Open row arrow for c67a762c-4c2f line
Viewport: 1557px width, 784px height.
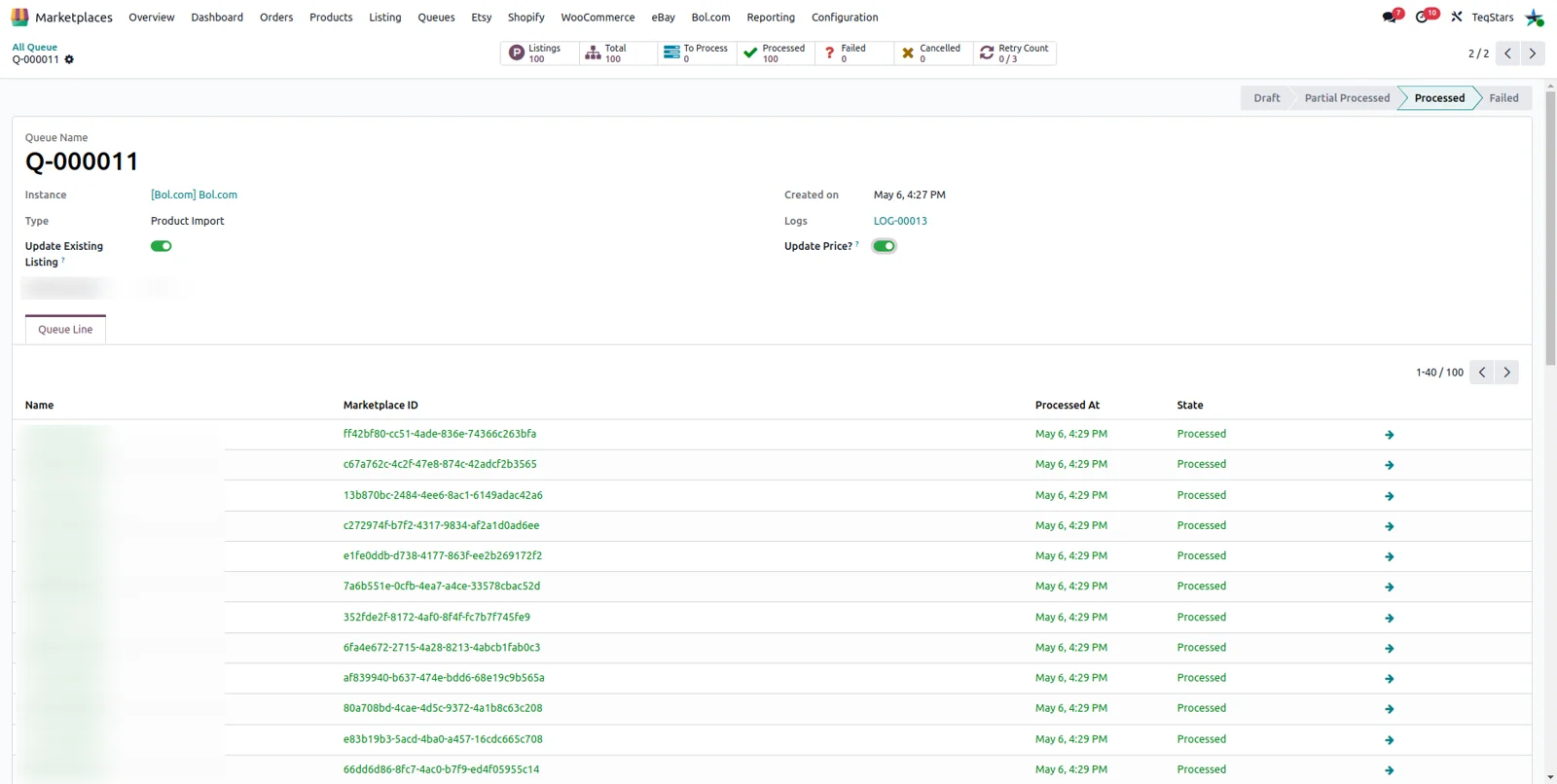click(x=1389, y=465)
